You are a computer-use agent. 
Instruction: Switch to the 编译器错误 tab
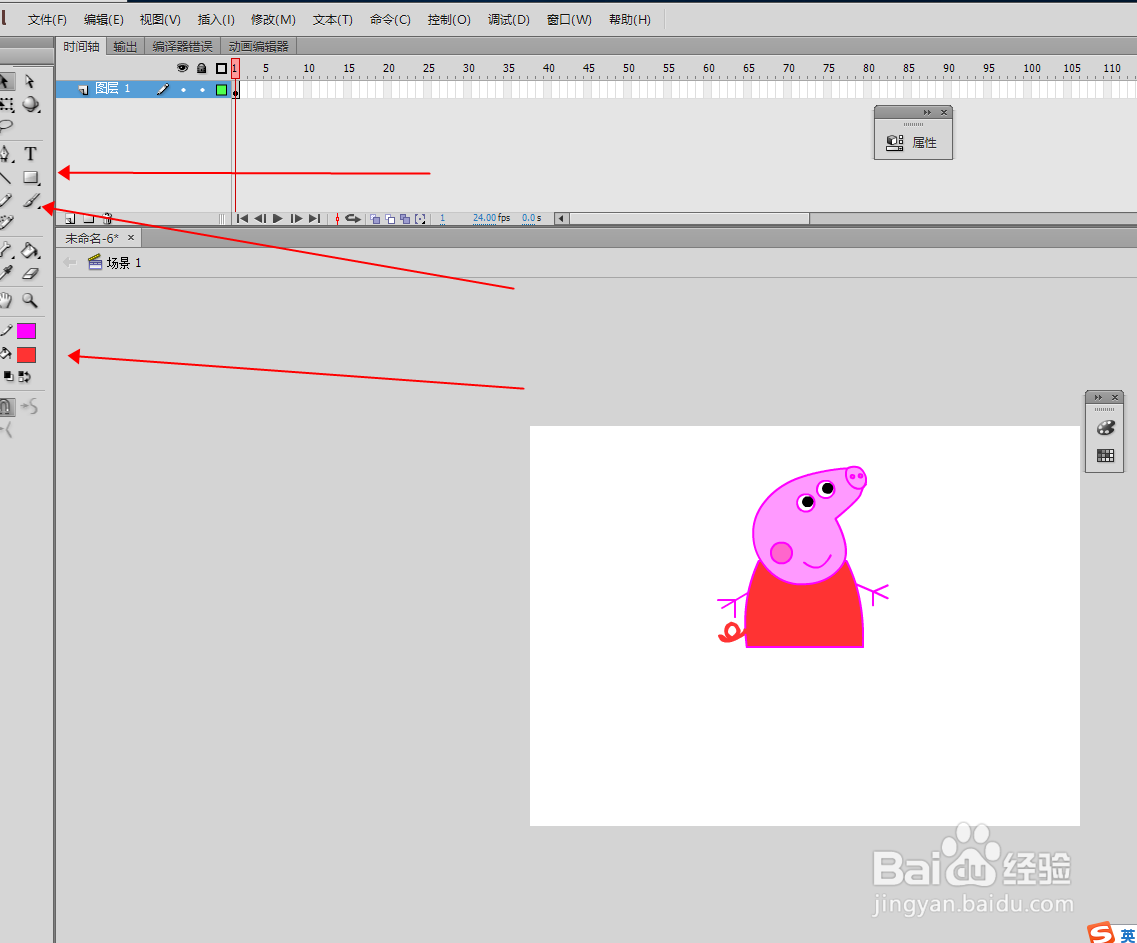tap(183, 46)
